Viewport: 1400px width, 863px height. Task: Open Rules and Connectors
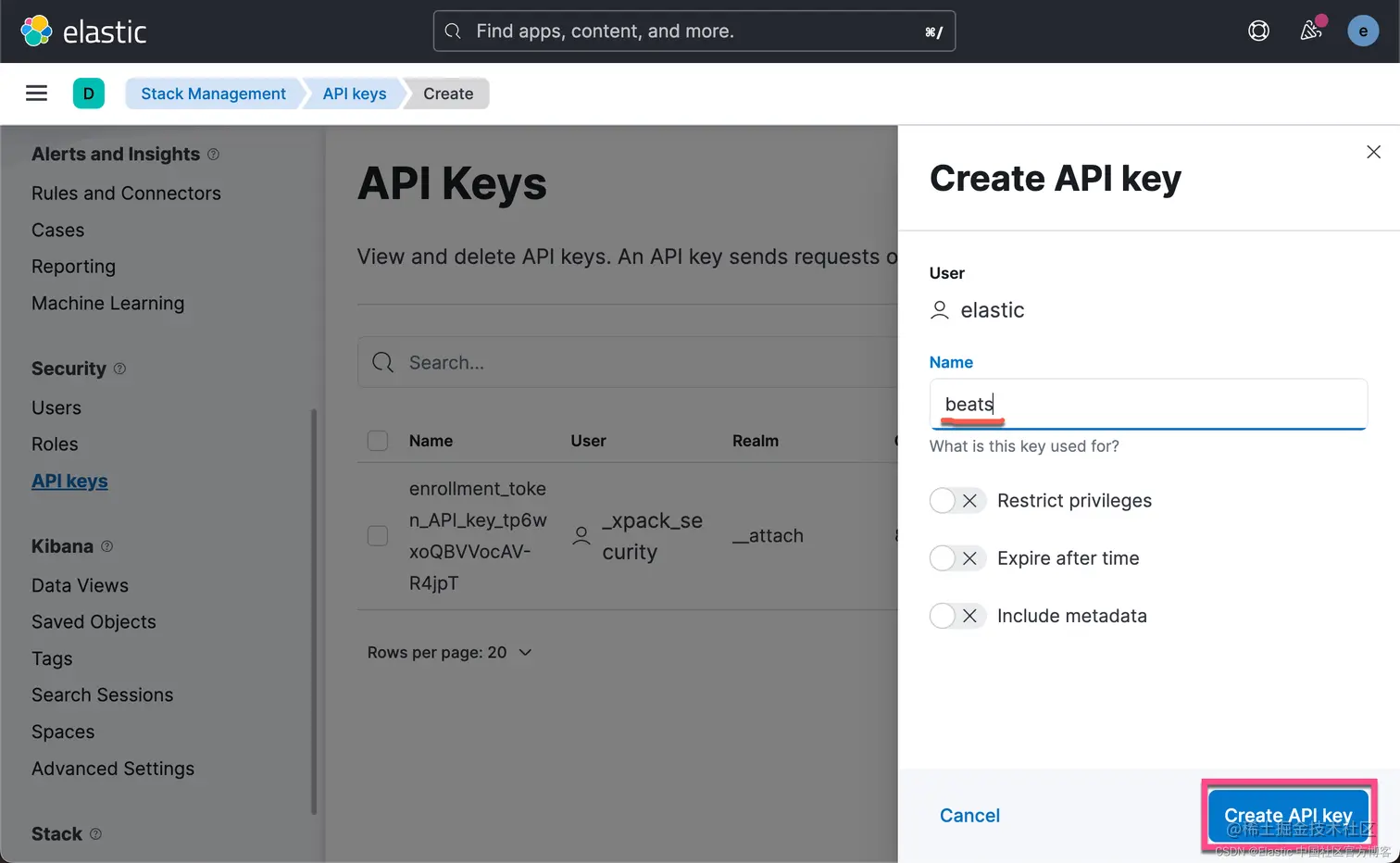coord(126,194)
